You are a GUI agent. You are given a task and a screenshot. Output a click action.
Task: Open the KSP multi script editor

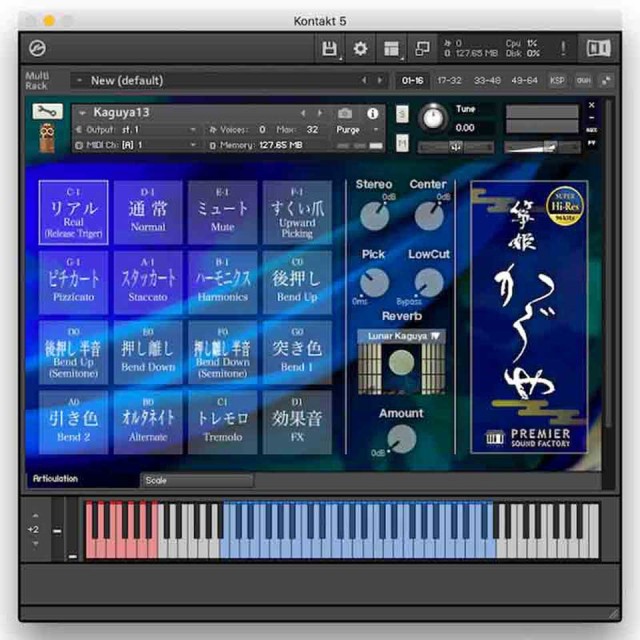[x=557, y=80]
